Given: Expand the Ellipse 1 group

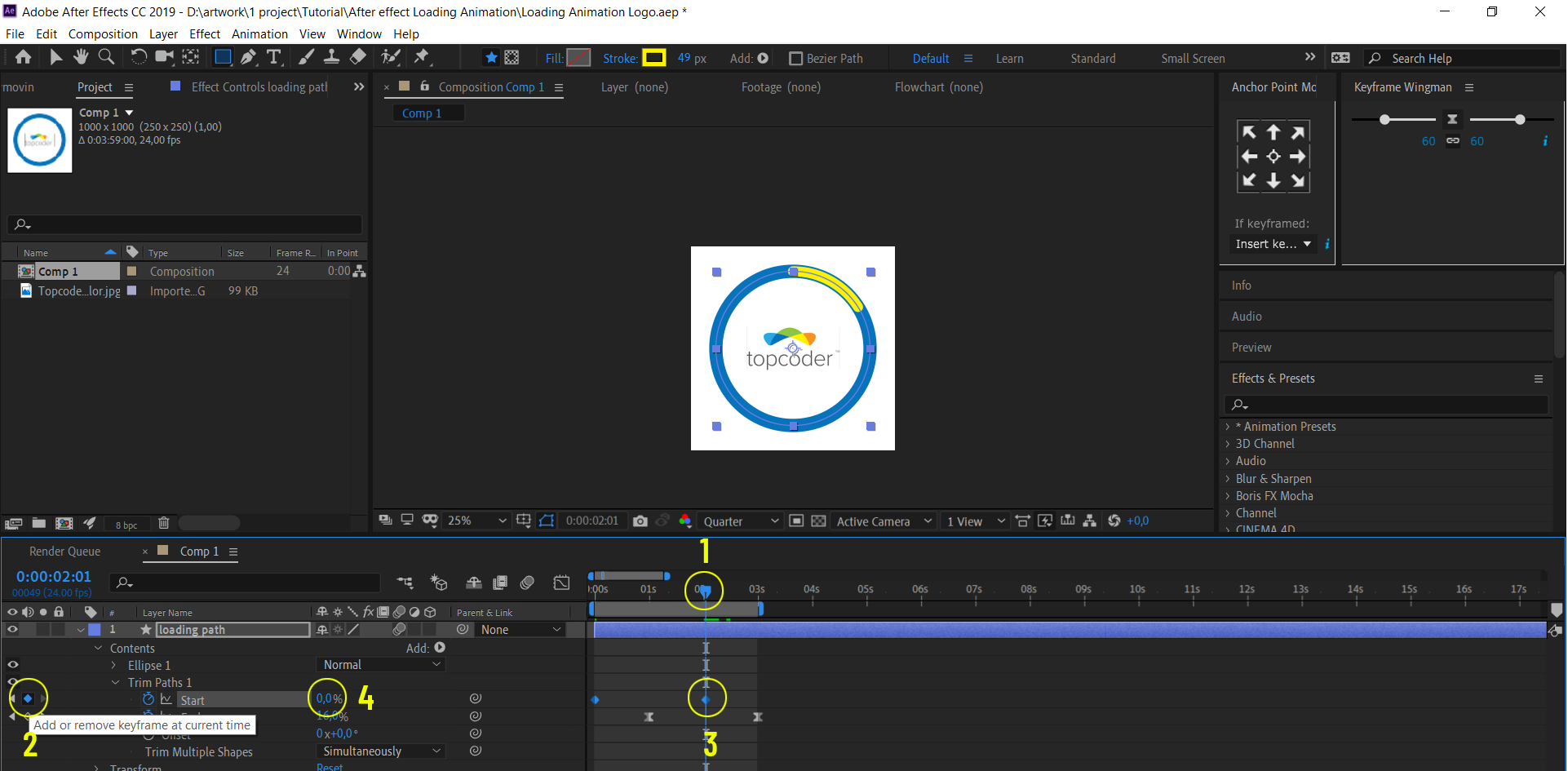Looking at the screenshot, I should (114, 666).
